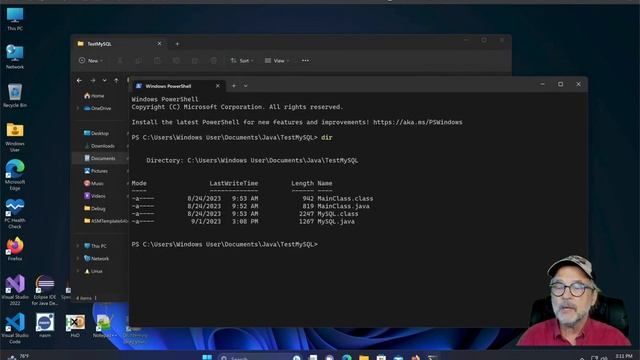The width and height of the screenshot is (640, 360).
Task: Open See more options in Explorer toolbar
Action: (305, 60)
